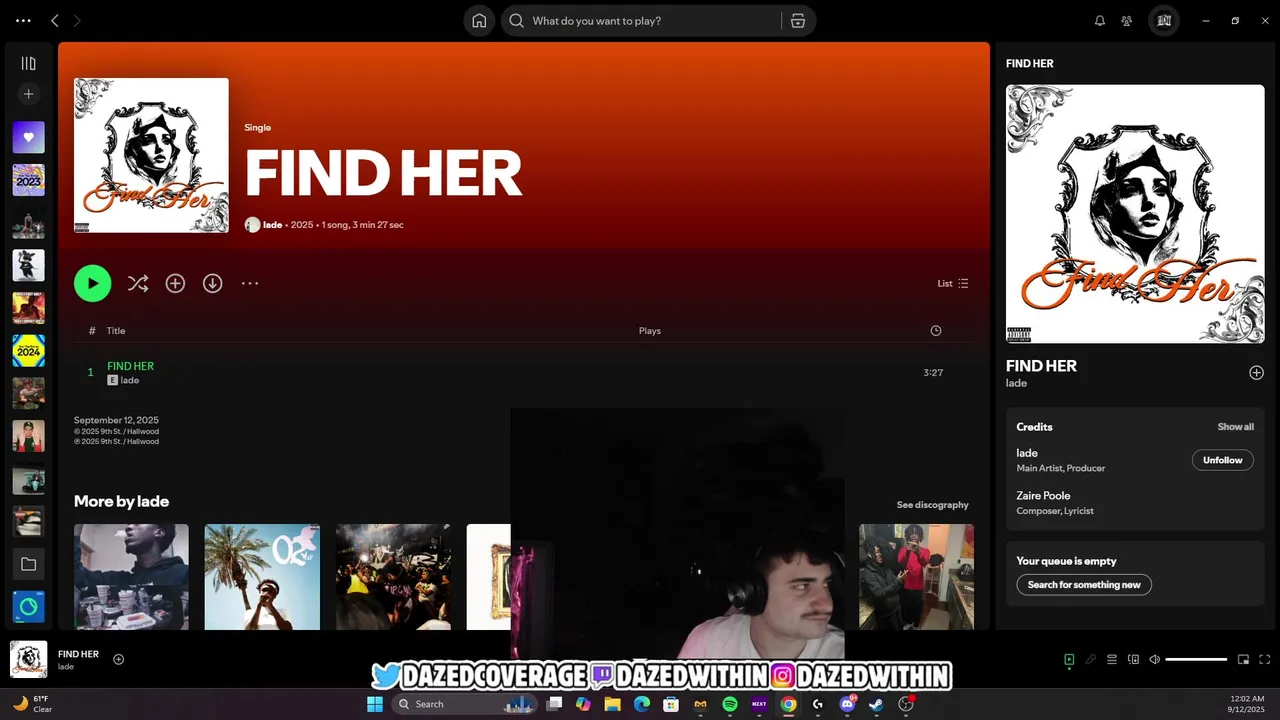
Task: Unfollow artist lade
Action: (x=1222, y=460)
